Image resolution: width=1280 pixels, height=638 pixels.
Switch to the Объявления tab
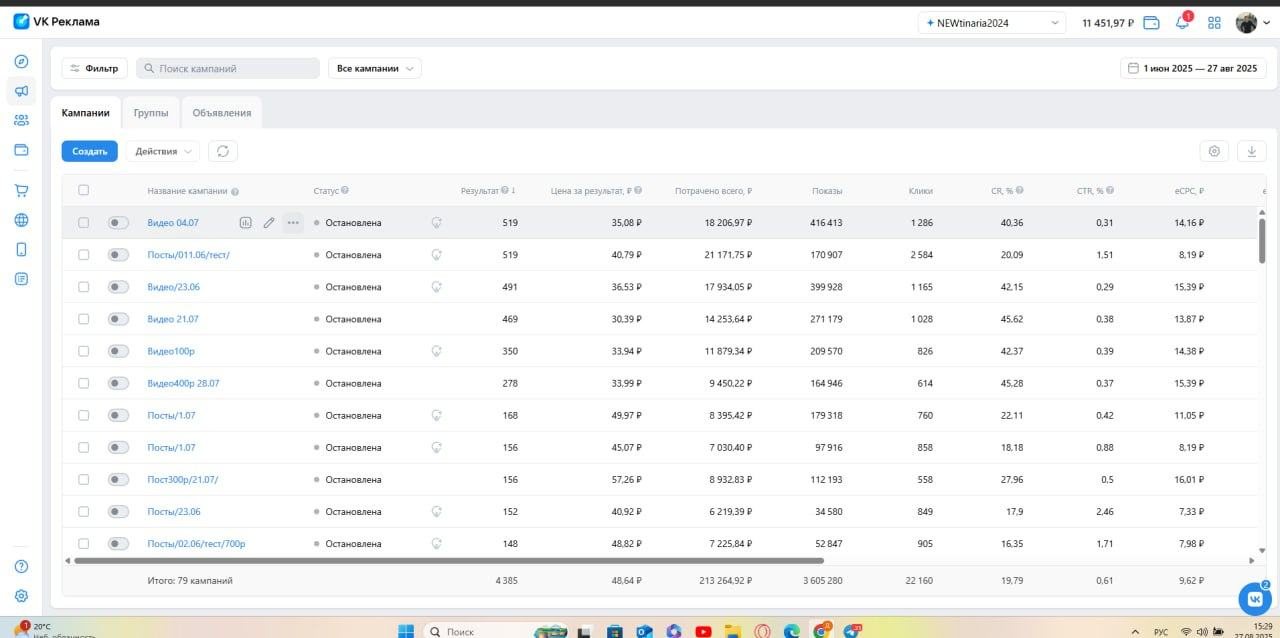[222, 113]
